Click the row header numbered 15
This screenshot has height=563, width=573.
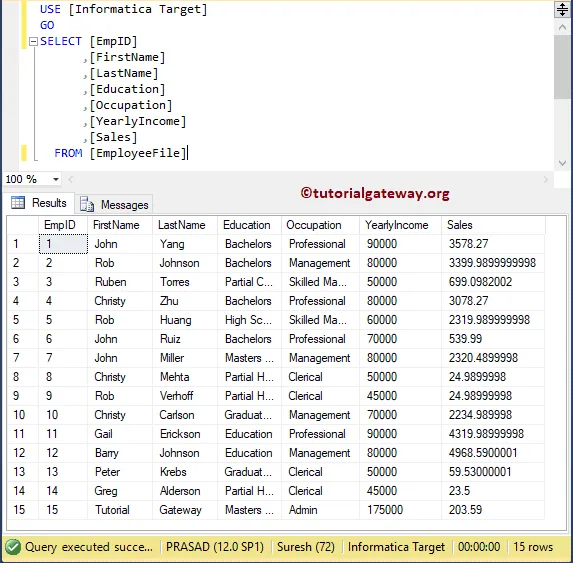coord(23,510)
